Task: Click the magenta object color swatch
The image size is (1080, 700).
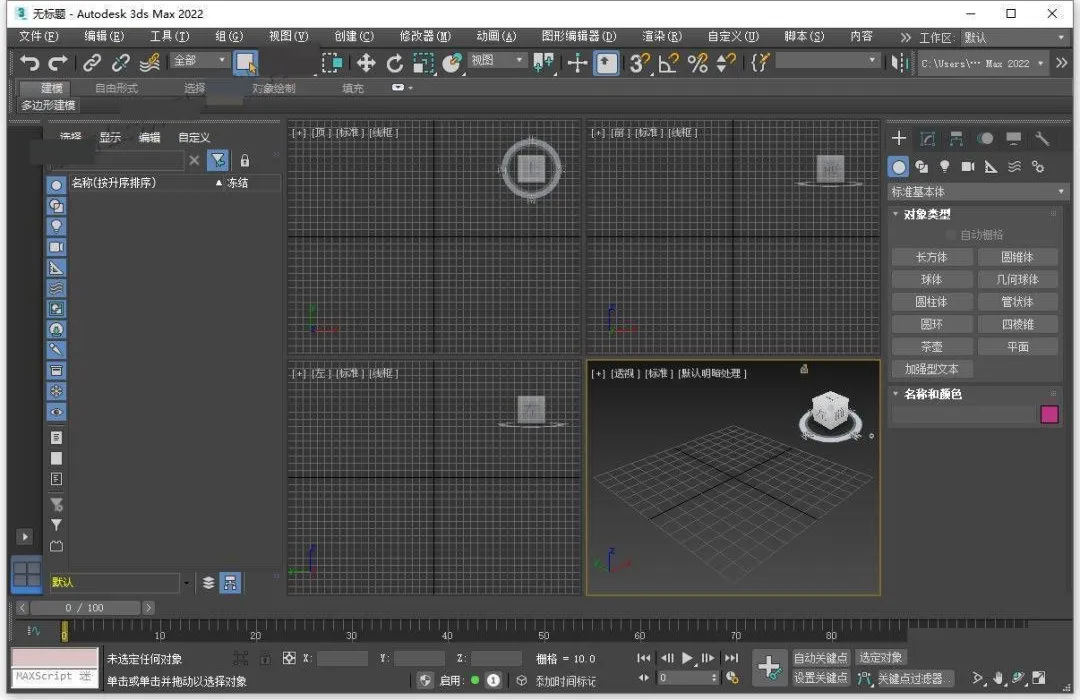Action: tap(1049, 414)
